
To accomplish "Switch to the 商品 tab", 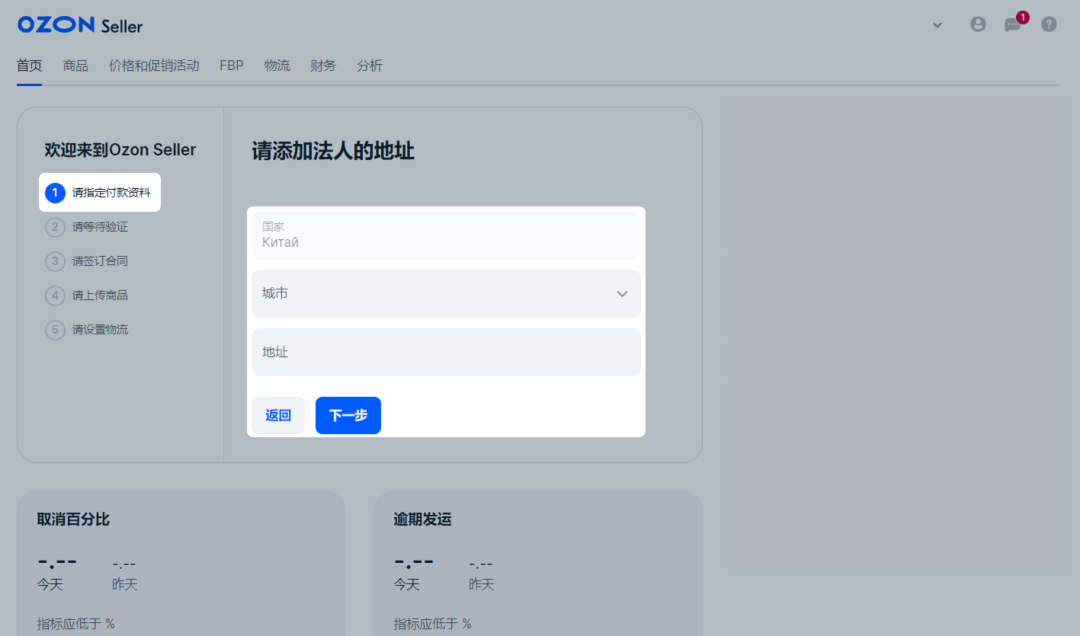I will point(75,66).
